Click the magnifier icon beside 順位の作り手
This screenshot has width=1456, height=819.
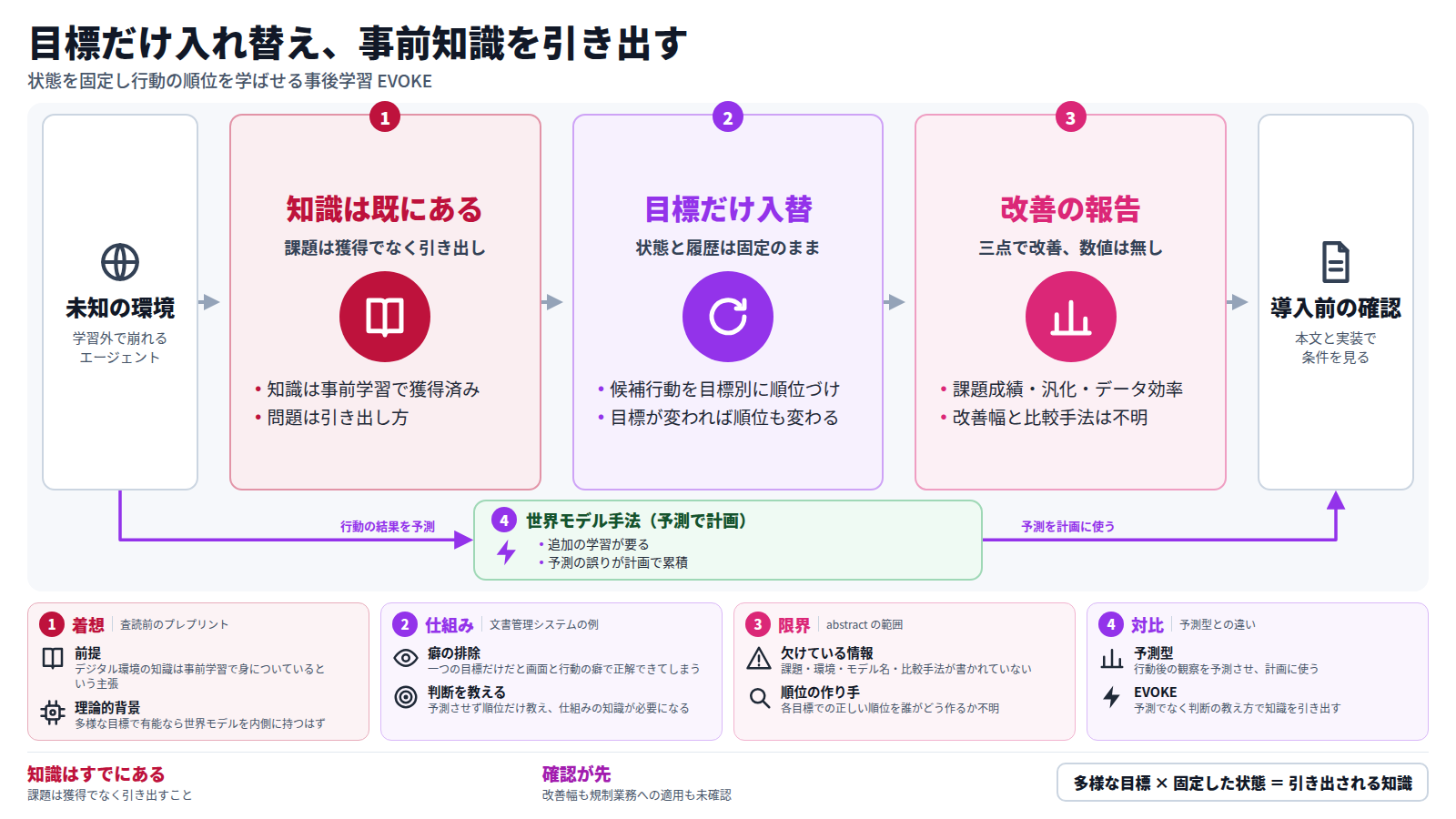(759, 697)
